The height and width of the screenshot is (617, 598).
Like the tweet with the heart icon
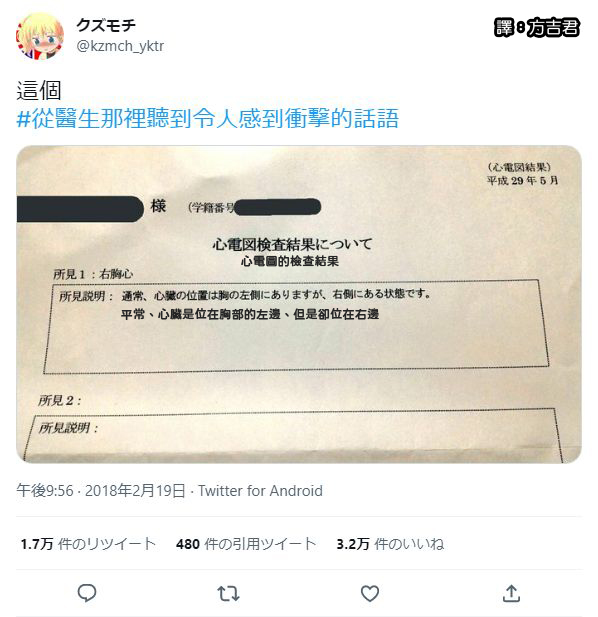coord(370,593)
